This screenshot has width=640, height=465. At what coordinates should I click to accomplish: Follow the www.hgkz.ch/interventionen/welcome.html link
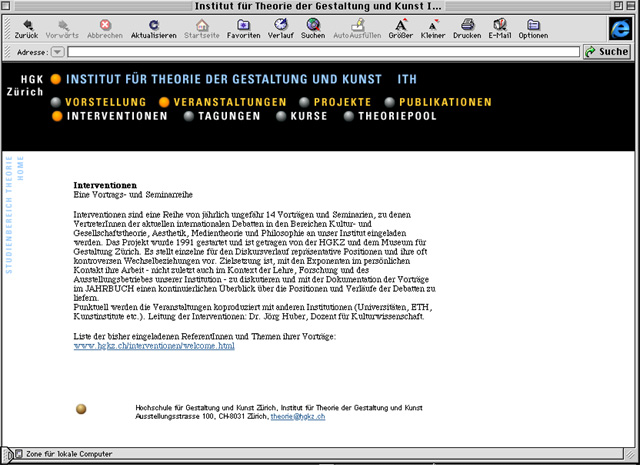click(154, 346)
